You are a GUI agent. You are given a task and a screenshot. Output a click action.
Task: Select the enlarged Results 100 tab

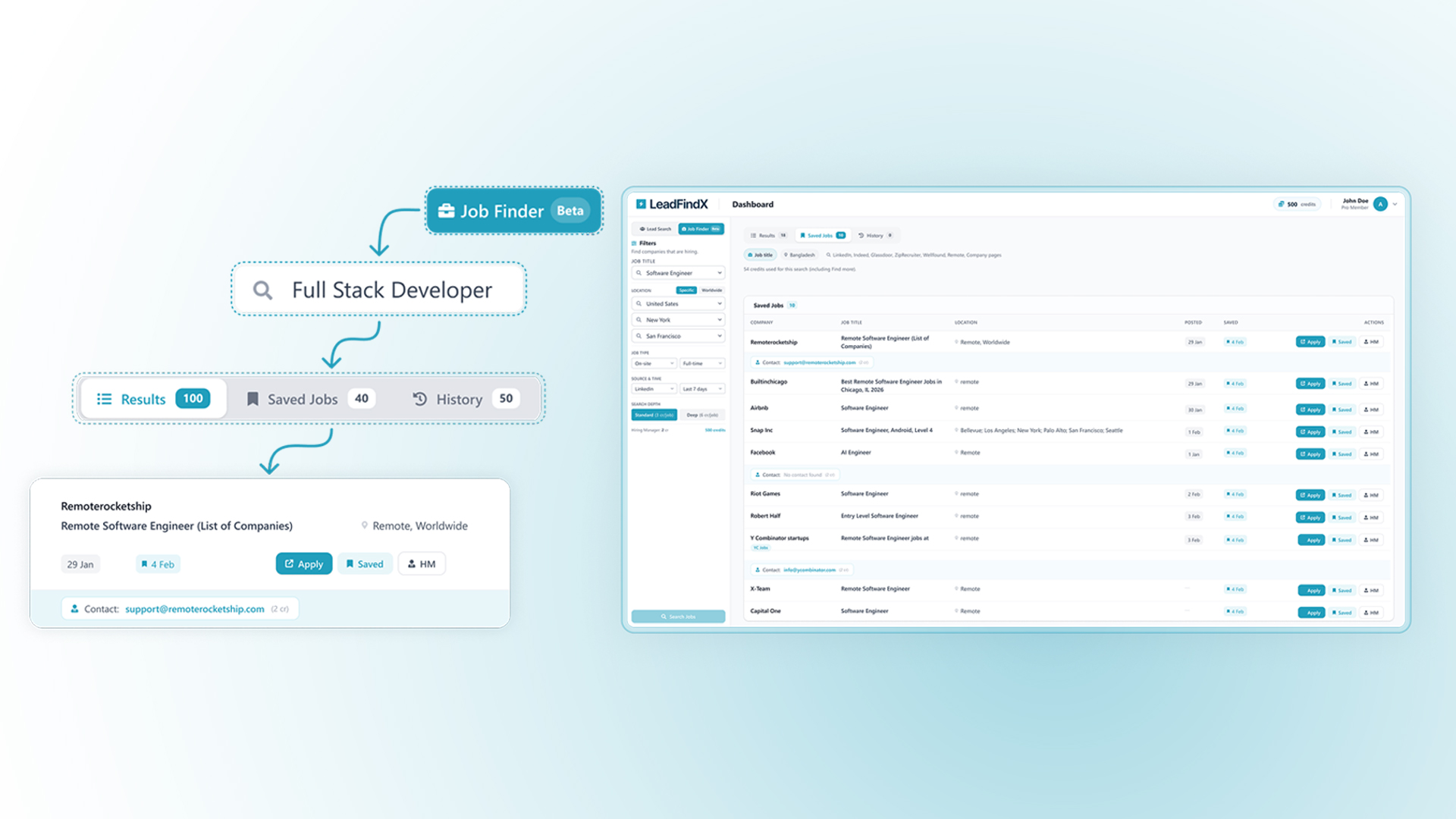click(x=154, y=399)
